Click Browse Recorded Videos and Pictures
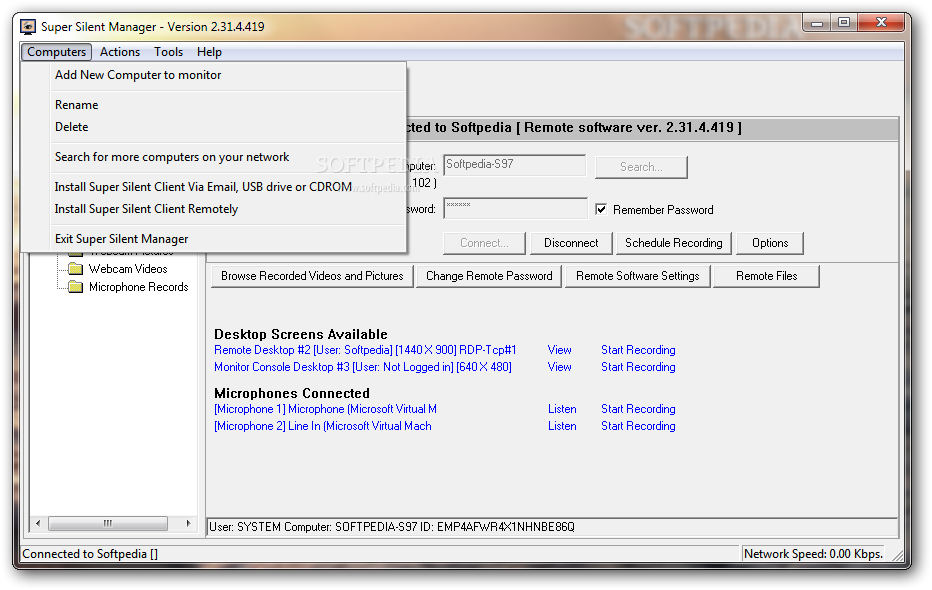 (x=312, y=276)
